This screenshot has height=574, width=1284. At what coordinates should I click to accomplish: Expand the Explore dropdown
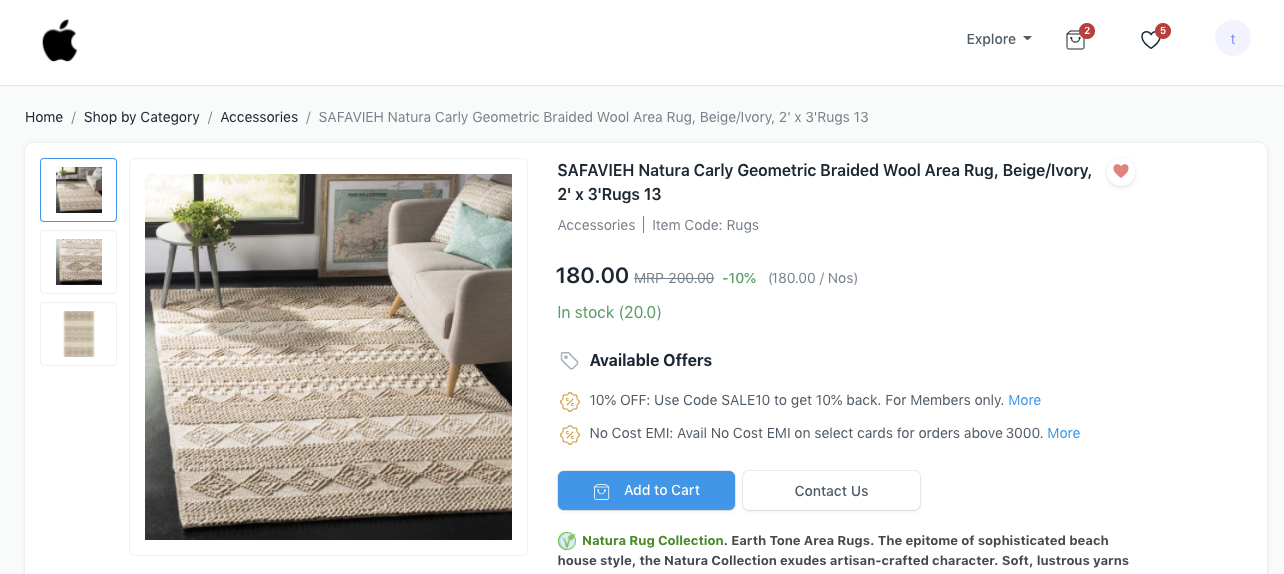(998, 39)
